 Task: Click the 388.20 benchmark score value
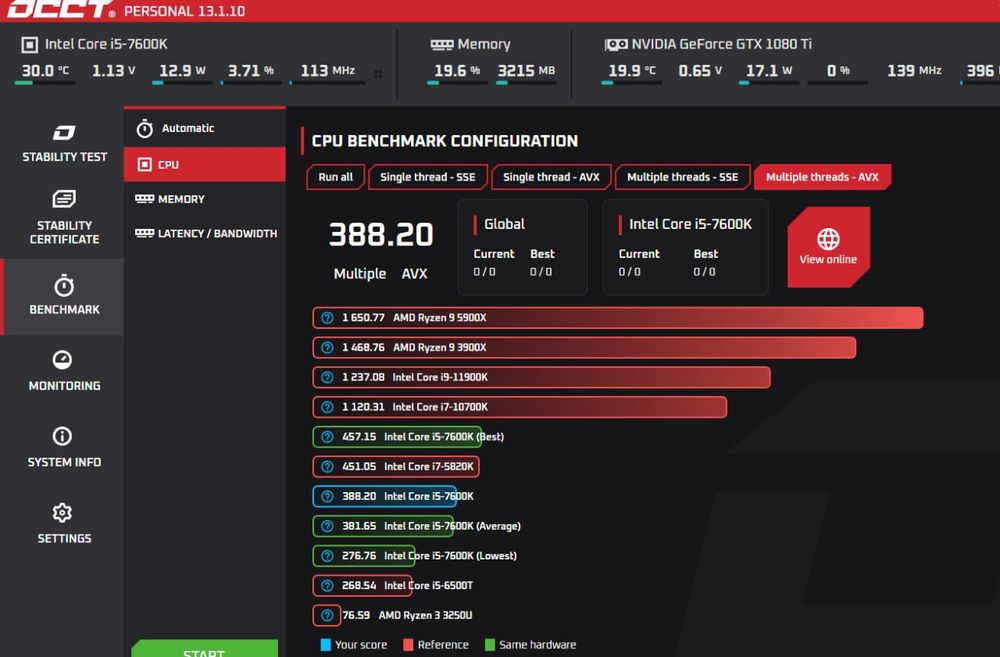tap(381, 235)
